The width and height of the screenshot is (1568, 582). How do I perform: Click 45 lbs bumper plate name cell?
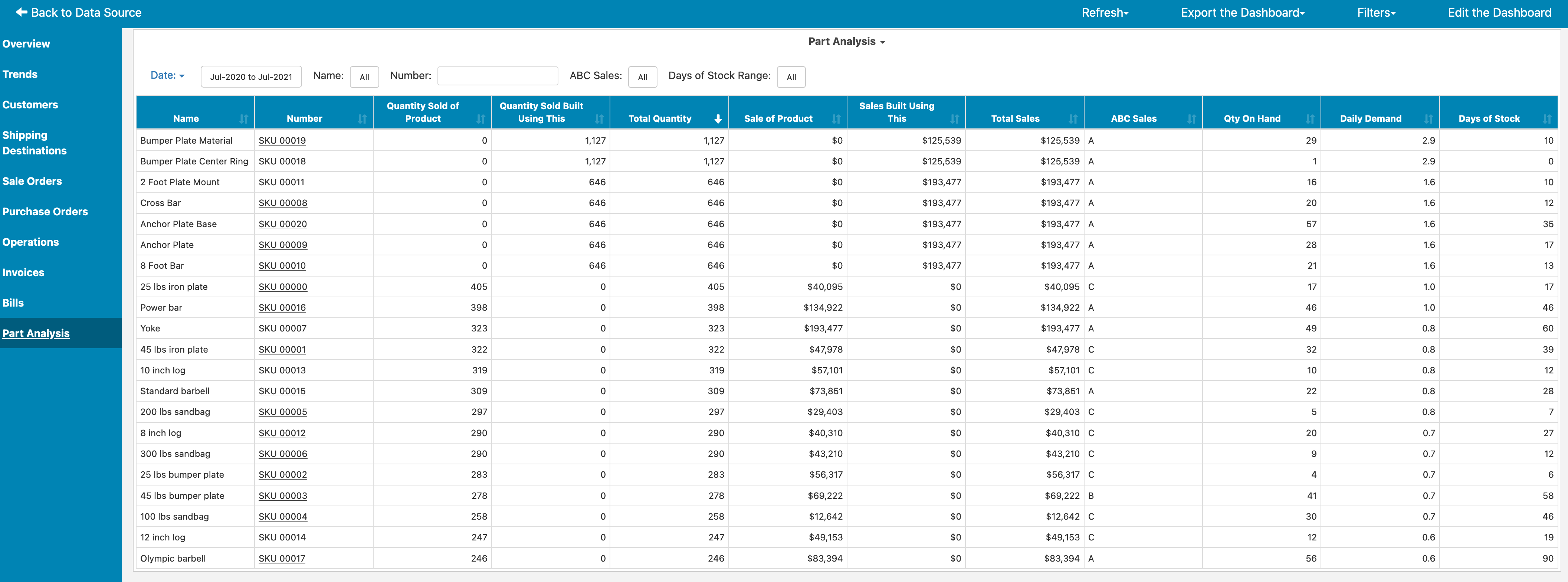195,496
